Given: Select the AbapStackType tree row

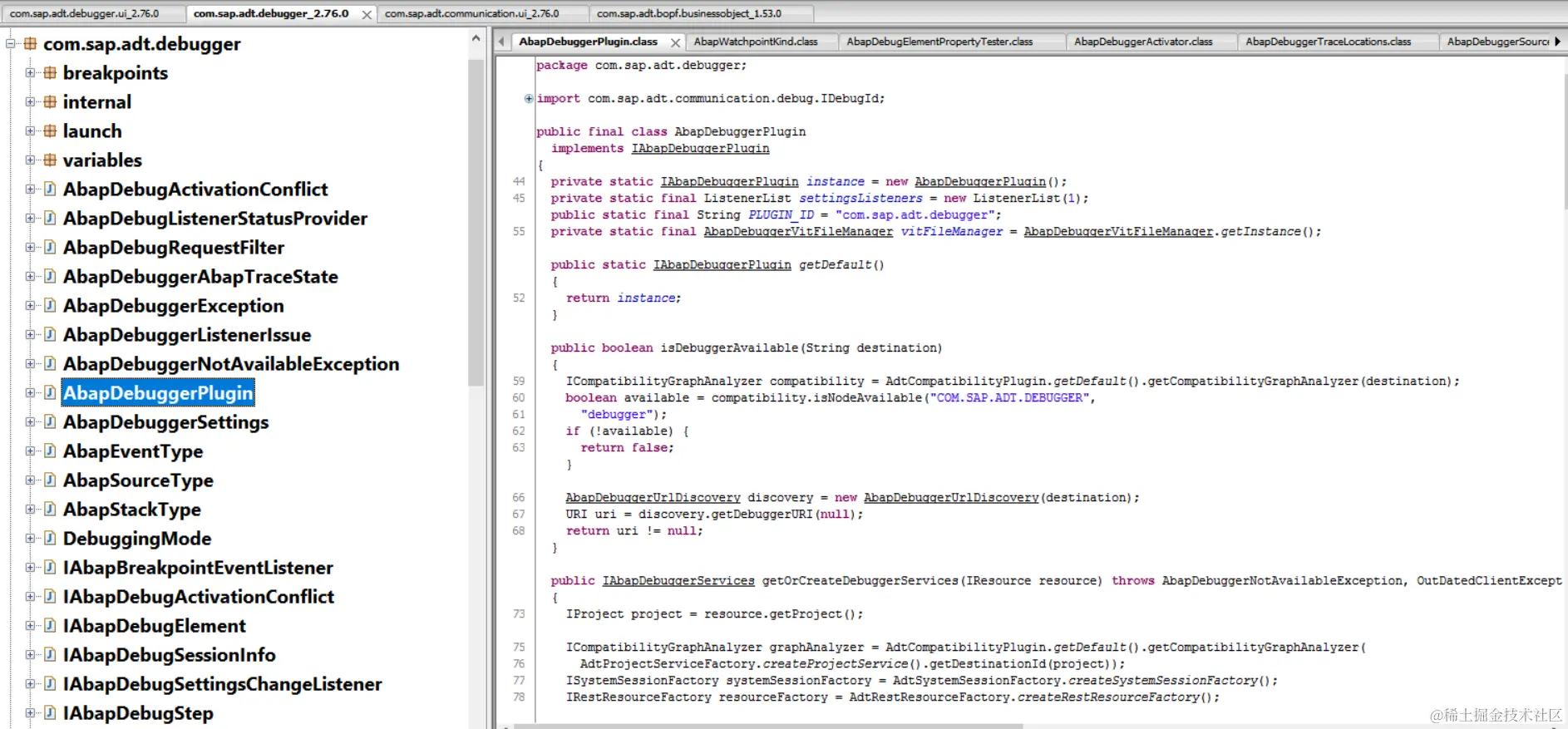Looking at the screenshot, I should click(x=132, y=510).
